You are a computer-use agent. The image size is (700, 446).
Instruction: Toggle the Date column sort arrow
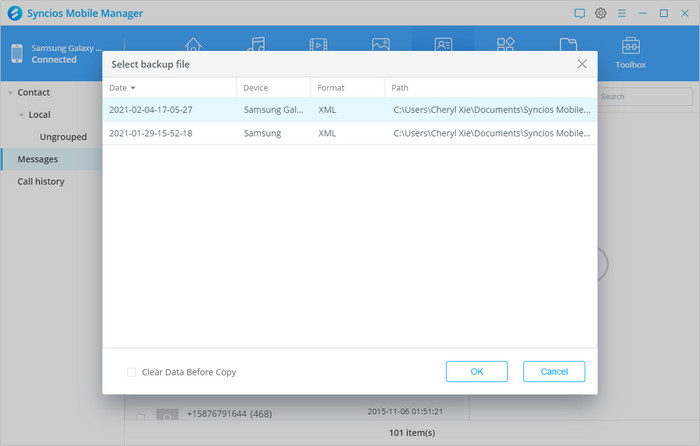coord(133,88)
